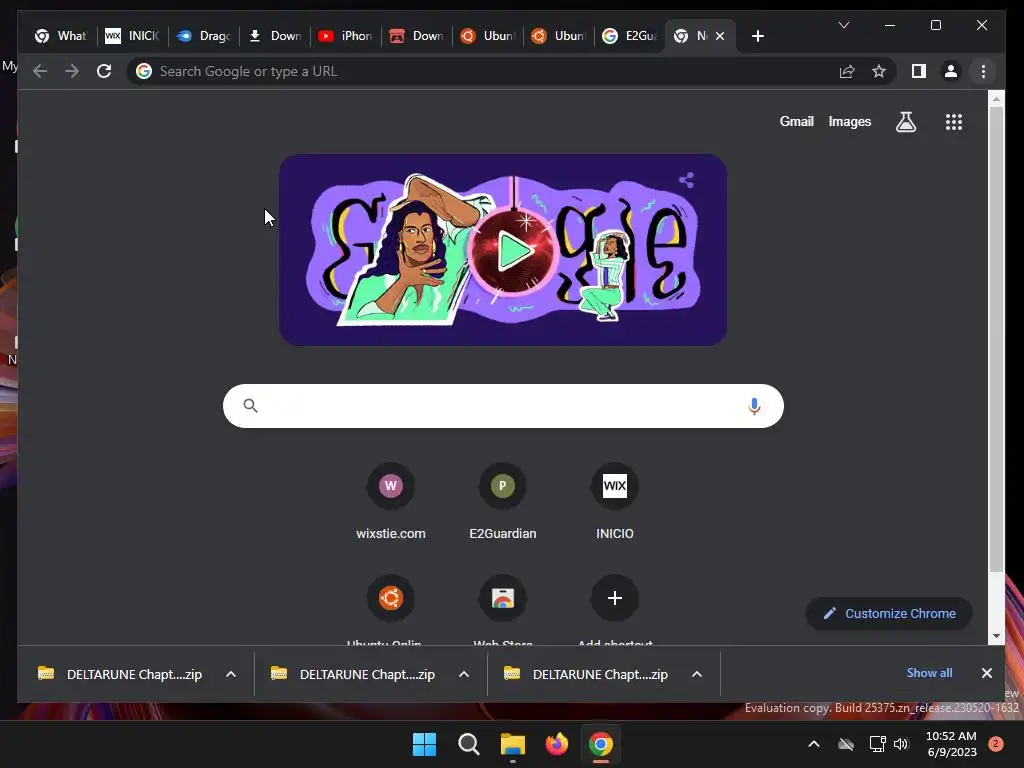Open the tab search dropdown
This screenshot has height=768, width=1024.
[x=844, y=25]
